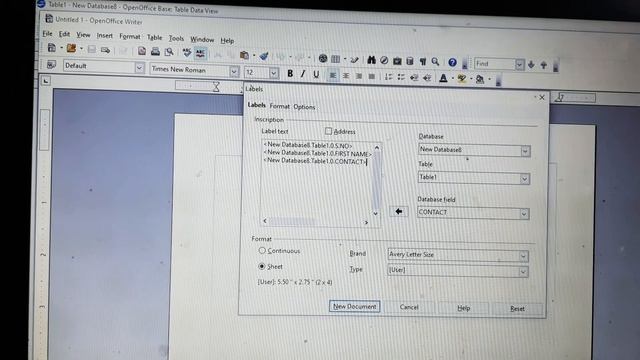The image size is (640, 360).
Task: Click the Find Previous up arrow
Action: pos(544,65)
